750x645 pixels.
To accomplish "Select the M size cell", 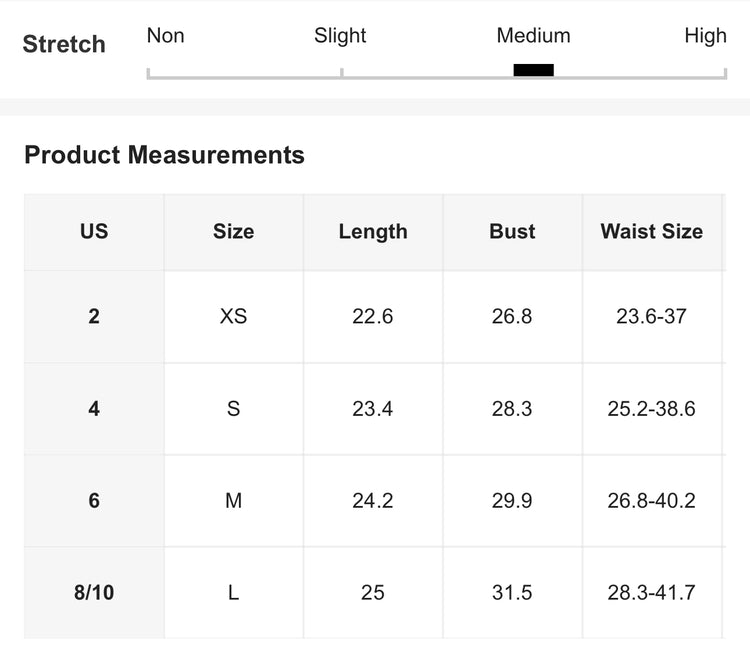I will pyautogui.click(x=233, y=500).
